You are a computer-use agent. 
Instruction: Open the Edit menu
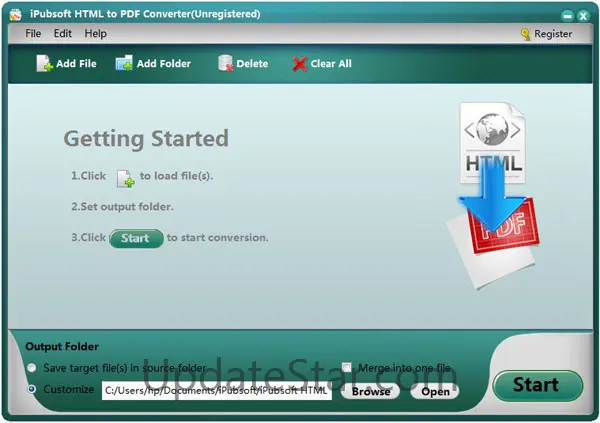tap(62, 34)
